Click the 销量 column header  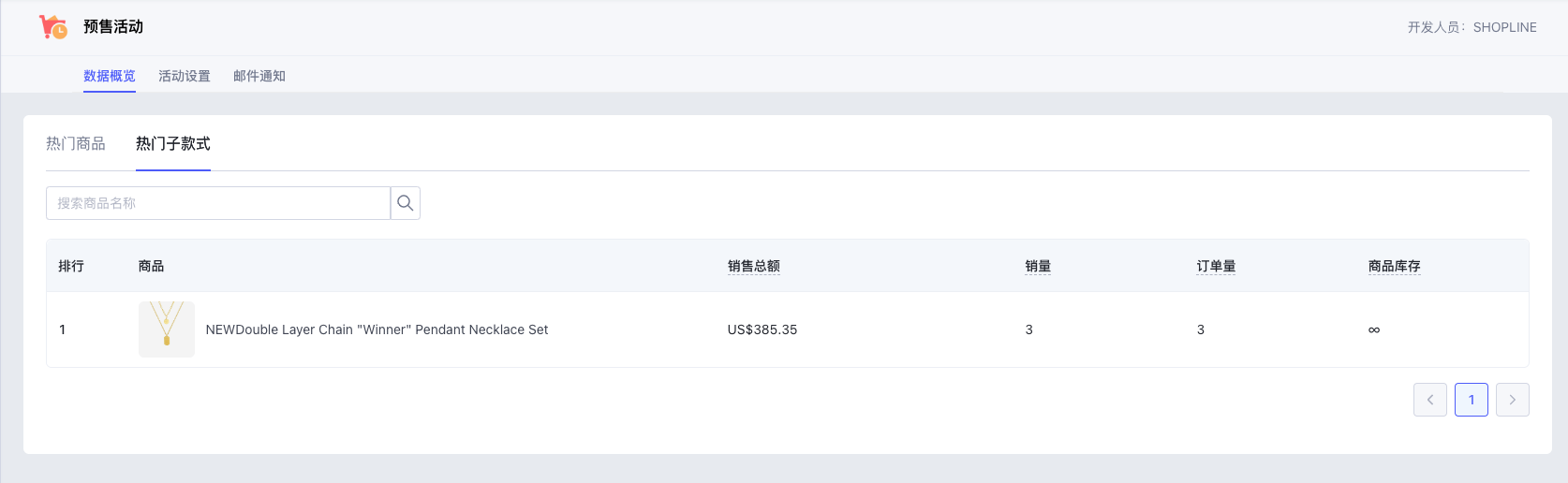point(1038,266)
